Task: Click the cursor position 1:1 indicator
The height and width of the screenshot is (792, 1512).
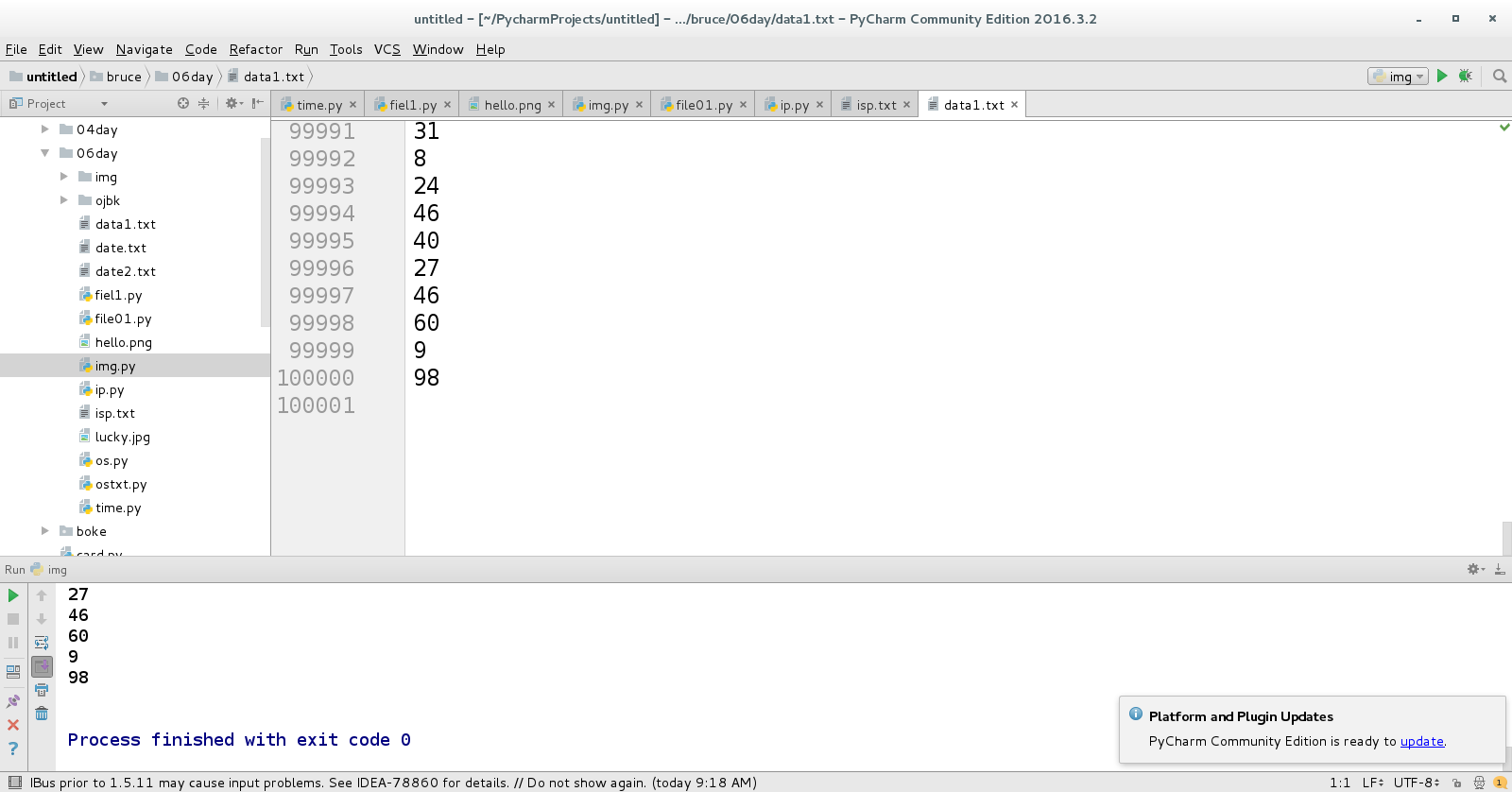Action: pyautogui.click(x=1339, y=783)
